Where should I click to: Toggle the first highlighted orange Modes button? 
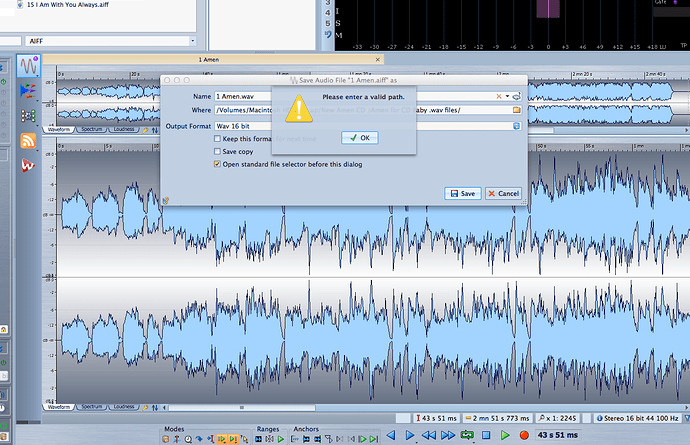pos(222,439)
